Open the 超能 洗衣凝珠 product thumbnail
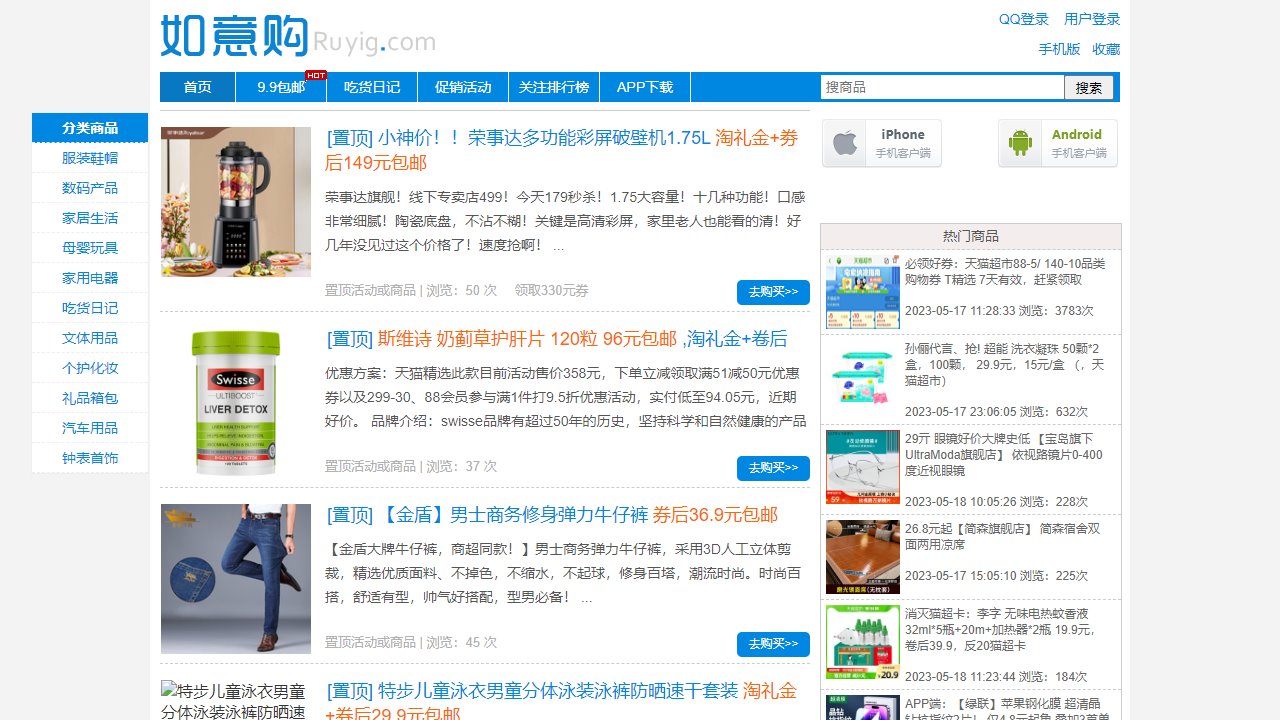The image size is (1280, 720). point(863,377)
